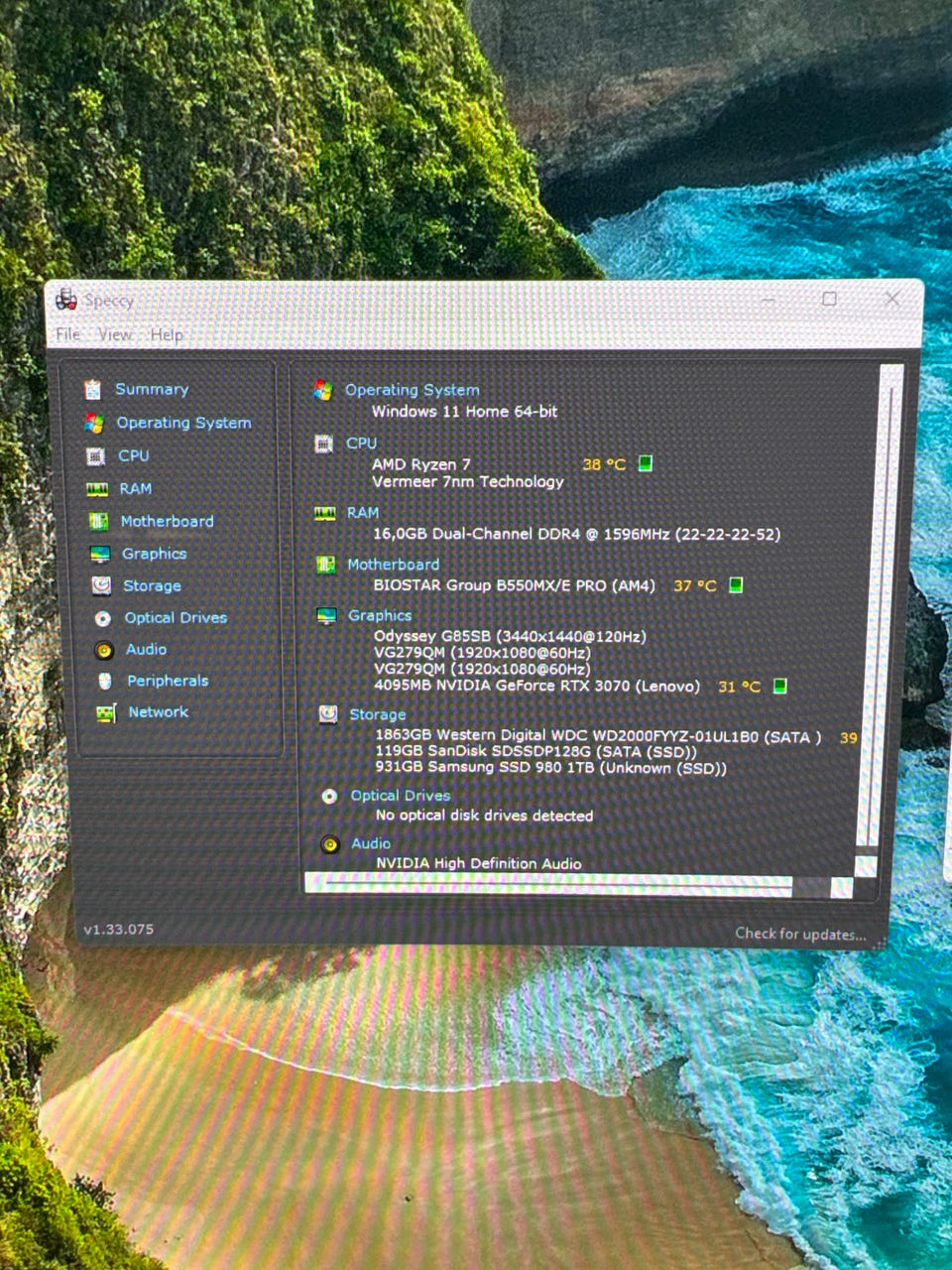
Task: Click the motherboard temperature 37 °C value
Action: (x=694, y=585)
